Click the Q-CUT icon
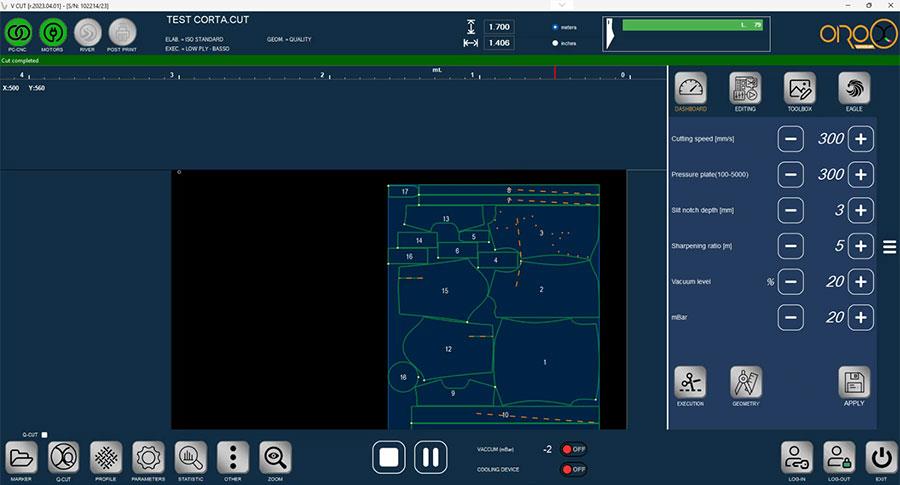 click(64, 457)
